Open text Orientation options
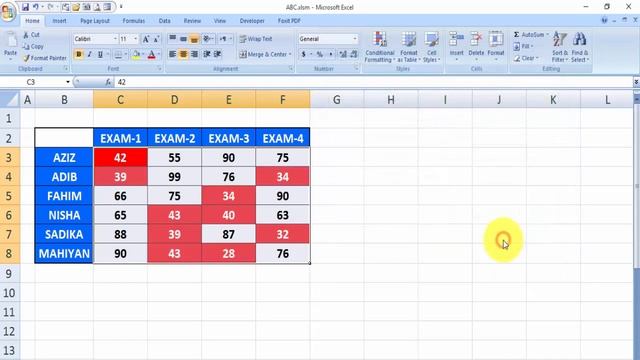 (208, 39)
